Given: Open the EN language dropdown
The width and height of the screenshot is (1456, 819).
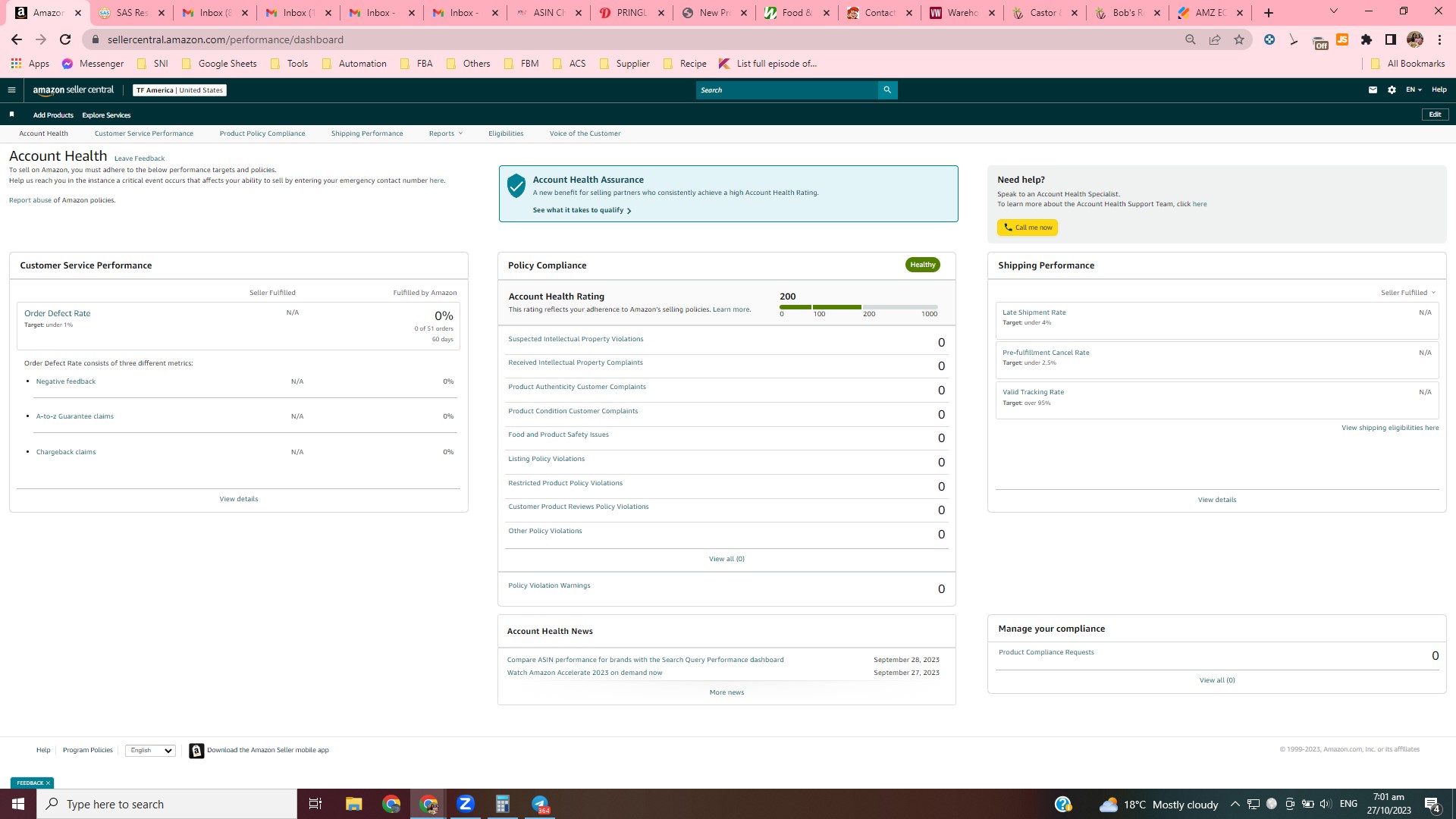Looking at the screenshot, I should [x=1414, y=89].
